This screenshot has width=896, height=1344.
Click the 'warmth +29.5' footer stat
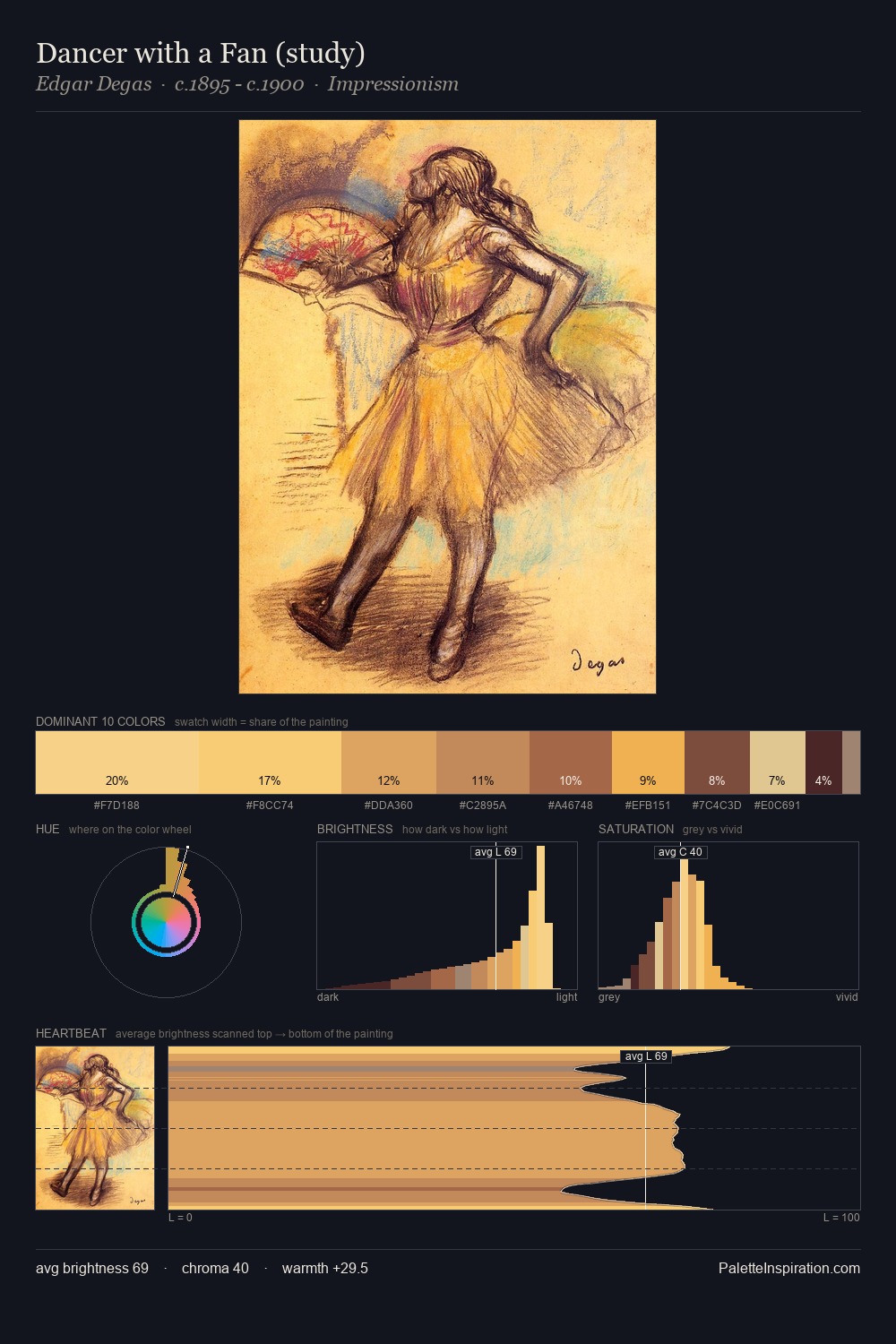pos(325,1268)
